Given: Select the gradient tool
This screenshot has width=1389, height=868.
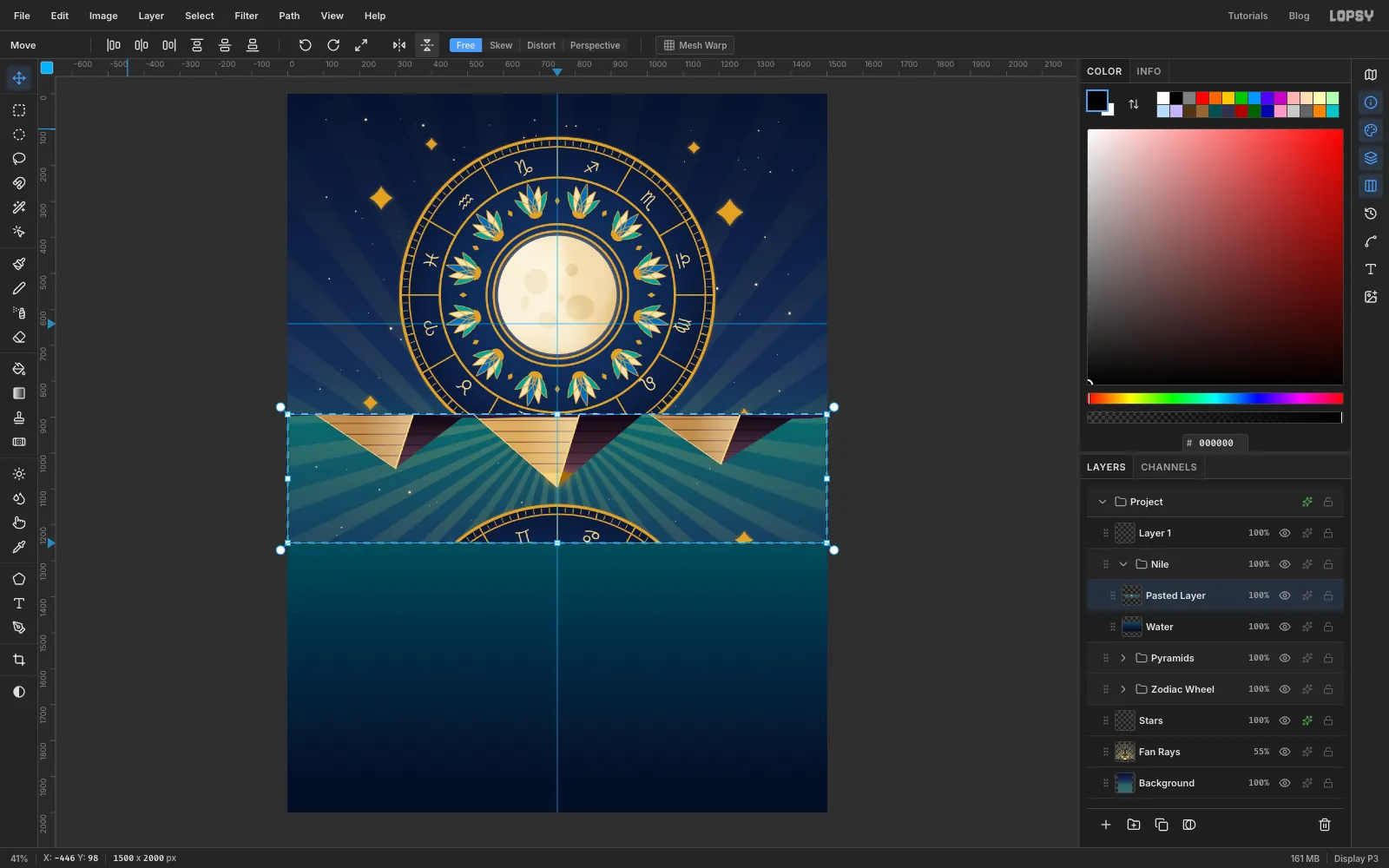Looking at the screenshot, I should click(x=18, y=393).
